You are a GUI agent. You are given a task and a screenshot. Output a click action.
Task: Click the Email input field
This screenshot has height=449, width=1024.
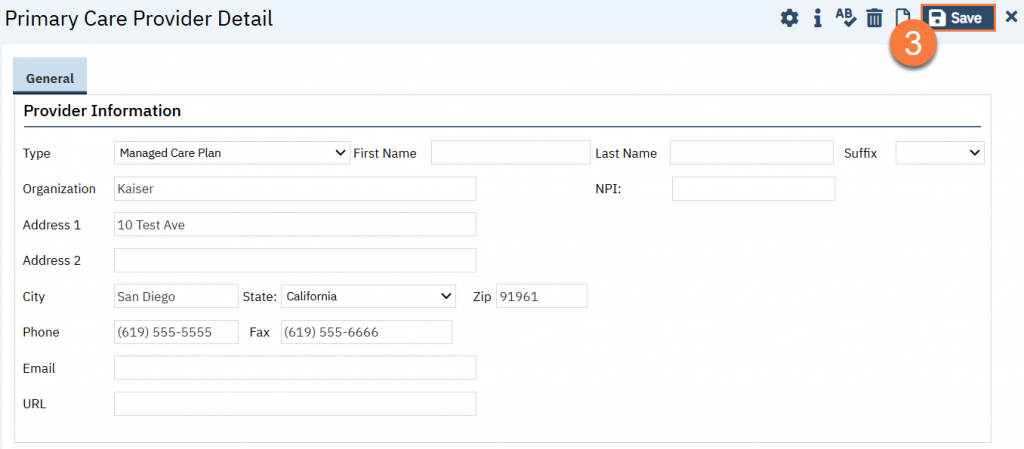pyautogui.click(x=295, y=369)
